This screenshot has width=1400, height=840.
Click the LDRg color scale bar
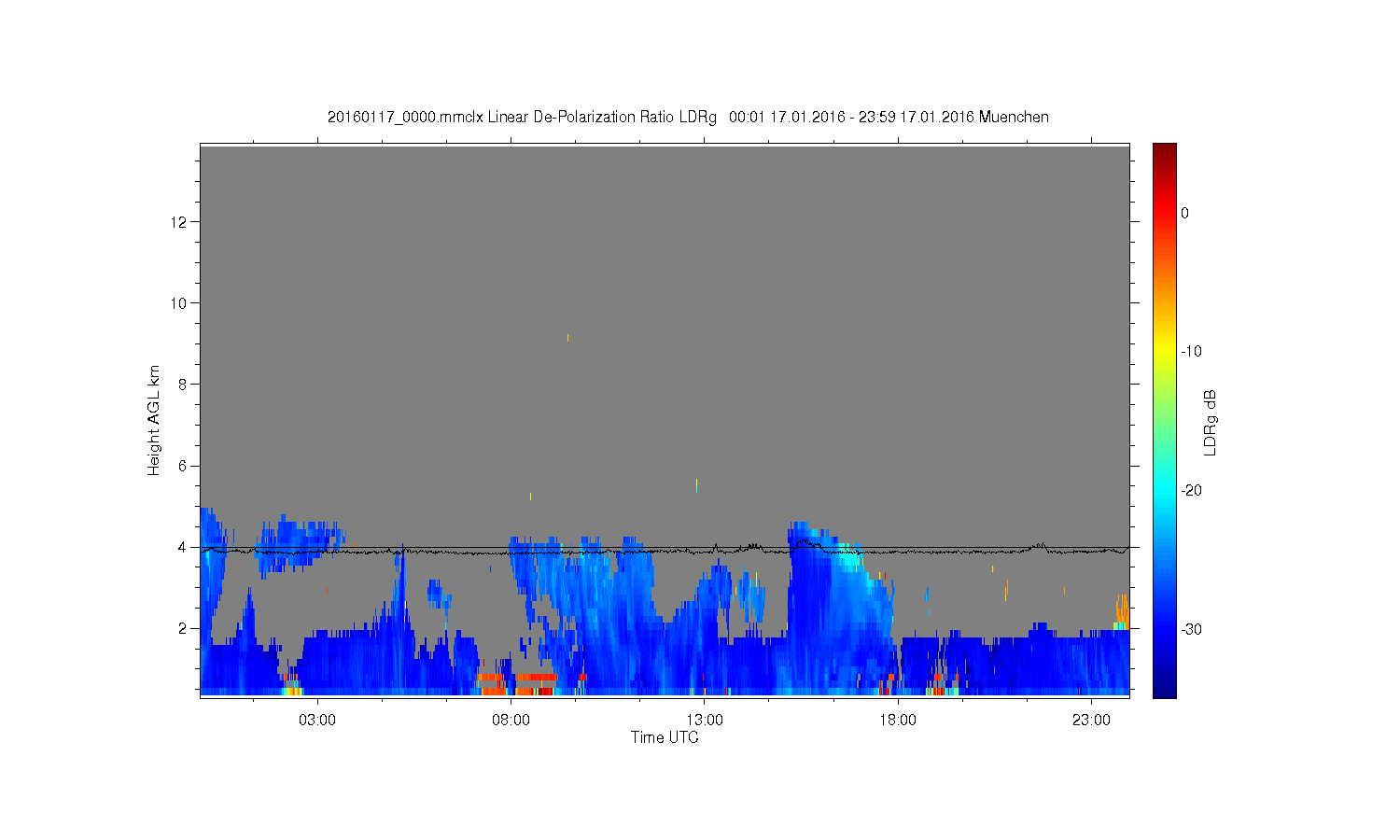pos(1164,420)
